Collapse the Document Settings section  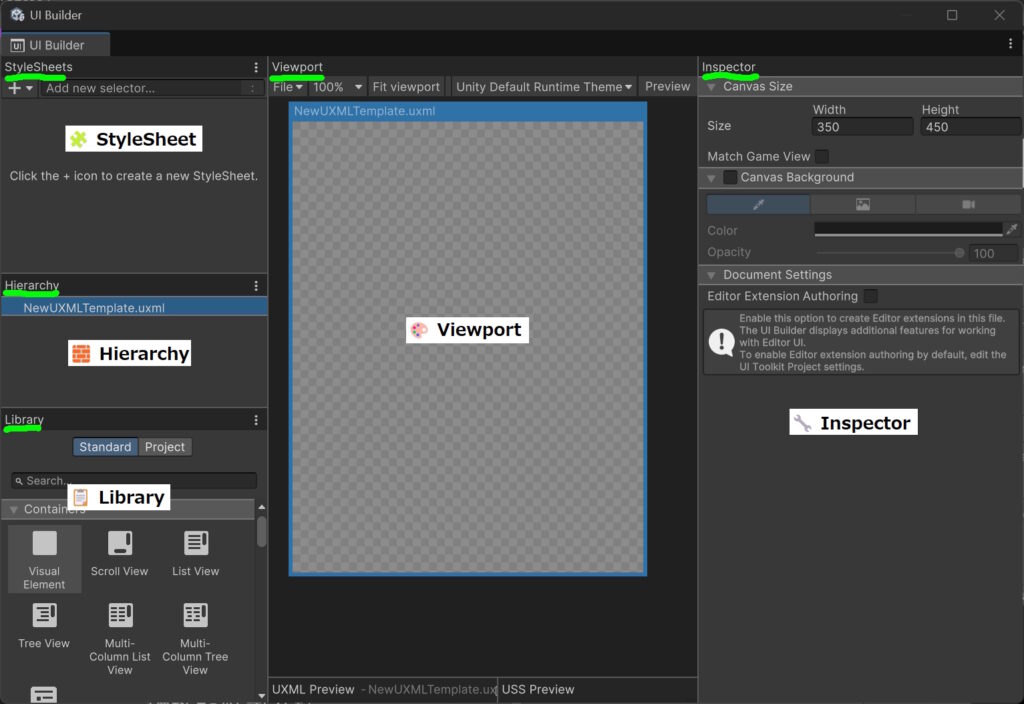(712, 275)
